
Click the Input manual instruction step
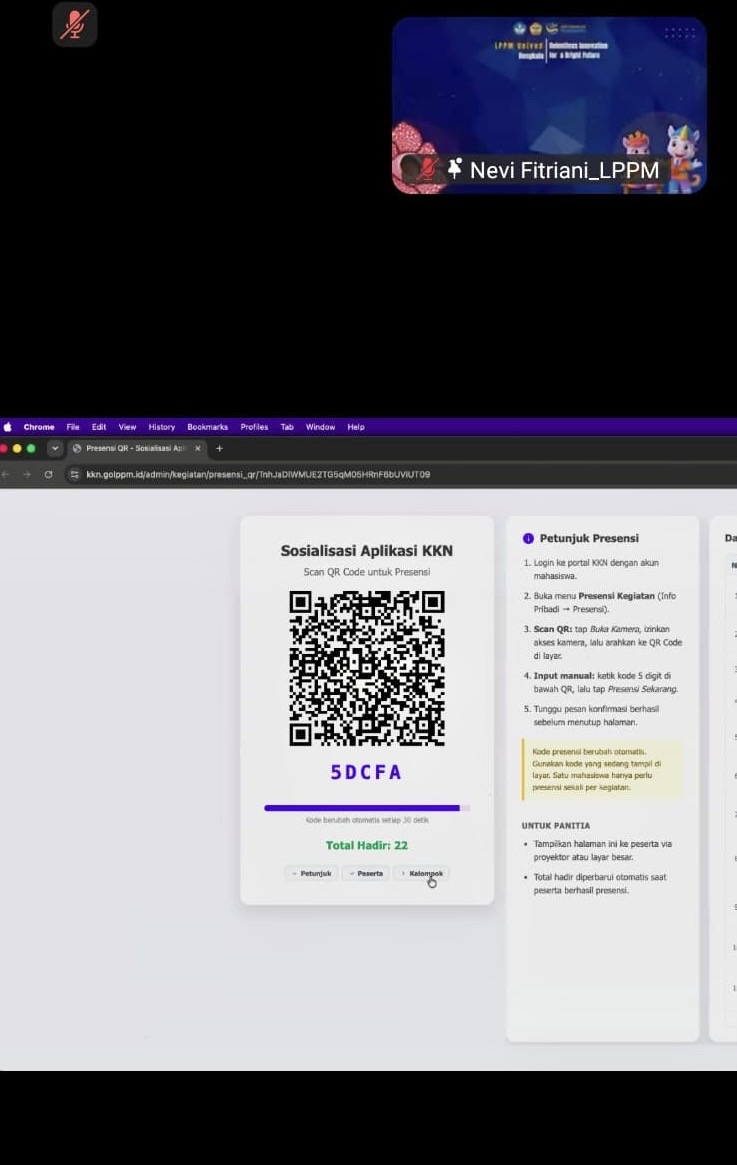pyautogui.click(x=605, y=683)
